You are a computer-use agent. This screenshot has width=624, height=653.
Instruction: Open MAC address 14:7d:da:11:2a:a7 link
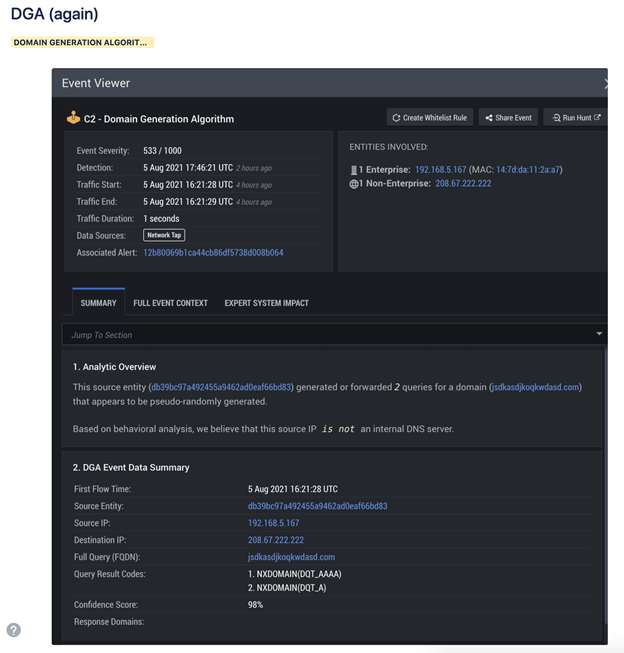click(x=528, y=170)
